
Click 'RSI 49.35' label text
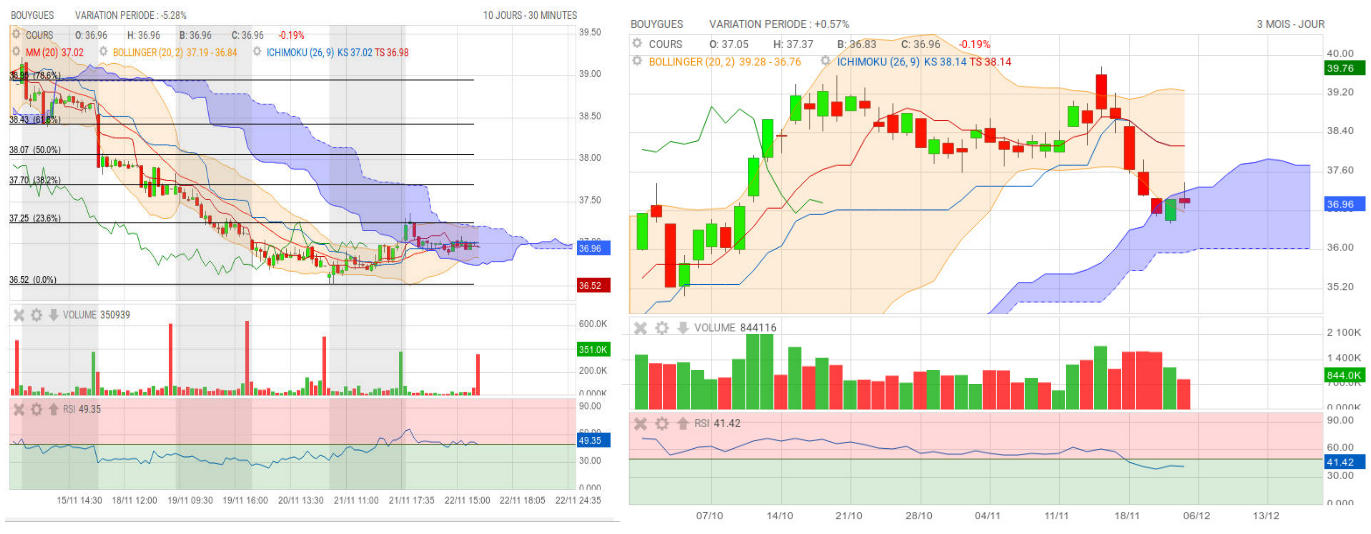[83, 409]
